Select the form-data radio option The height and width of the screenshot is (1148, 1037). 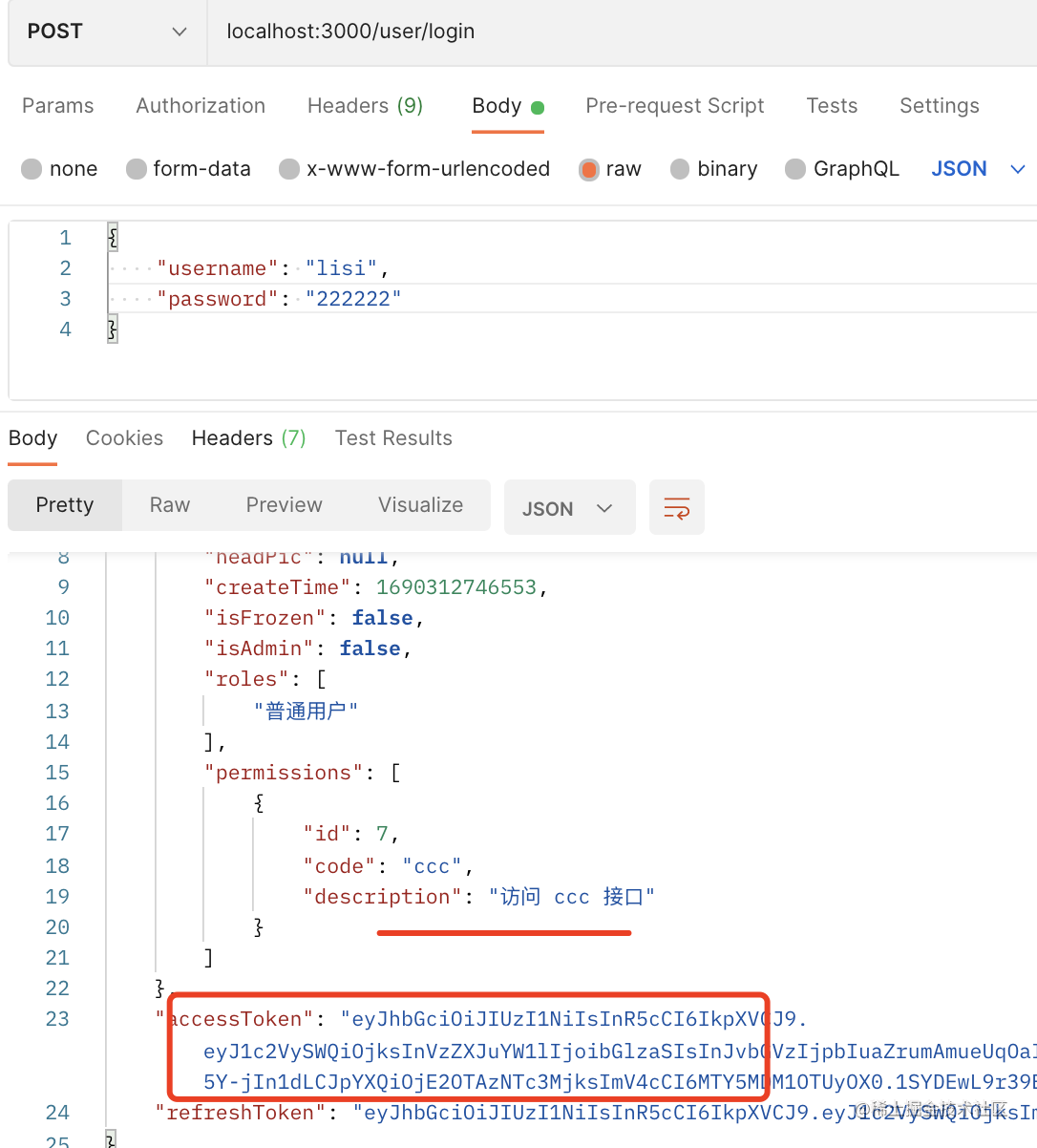click(x=137, y=169)
